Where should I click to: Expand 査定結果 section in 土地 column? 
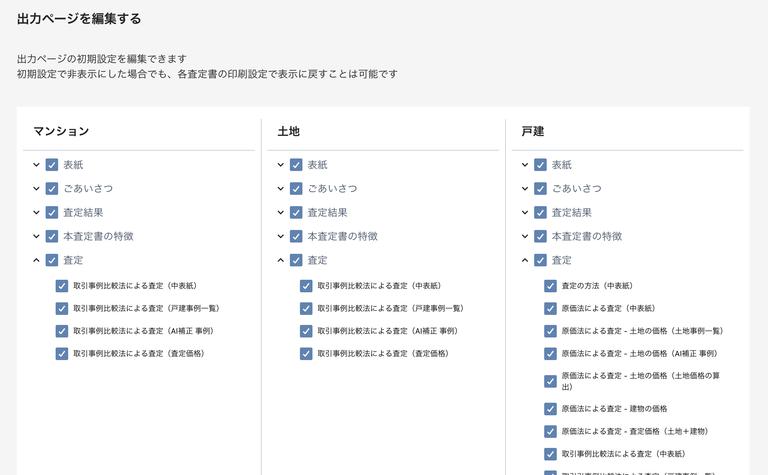point(281,213)
